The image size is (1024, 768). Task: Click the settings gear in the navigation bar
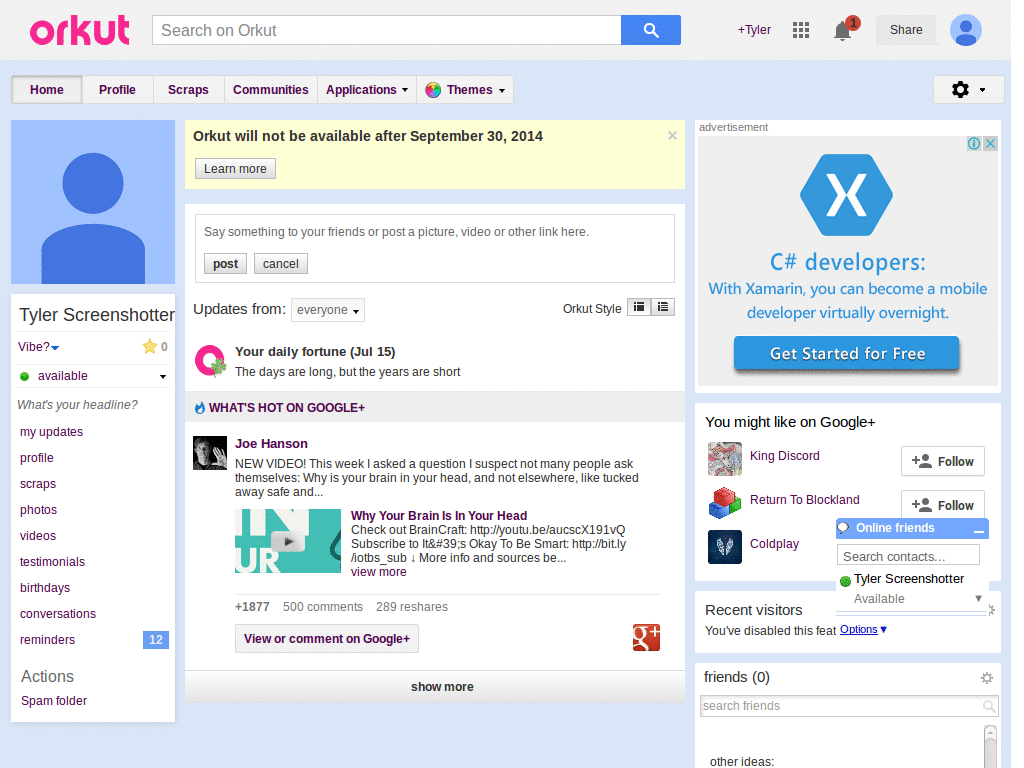click(x=960, y=89)
